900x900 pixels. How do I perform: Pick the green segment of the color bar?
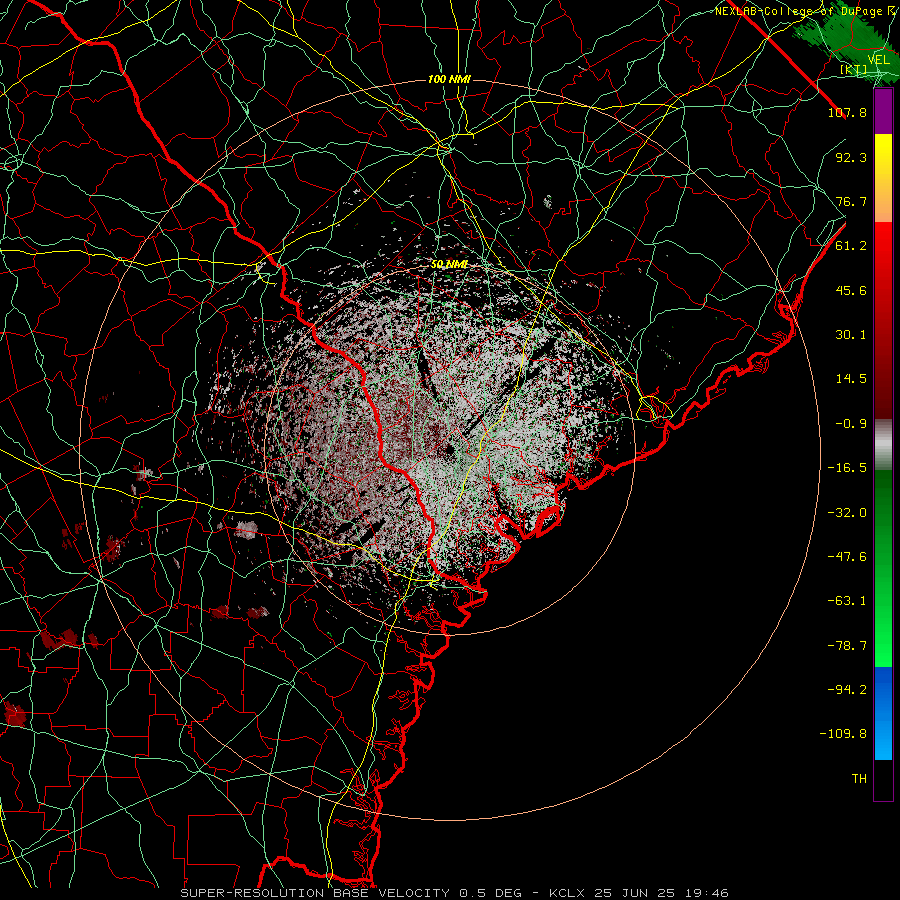883,568
